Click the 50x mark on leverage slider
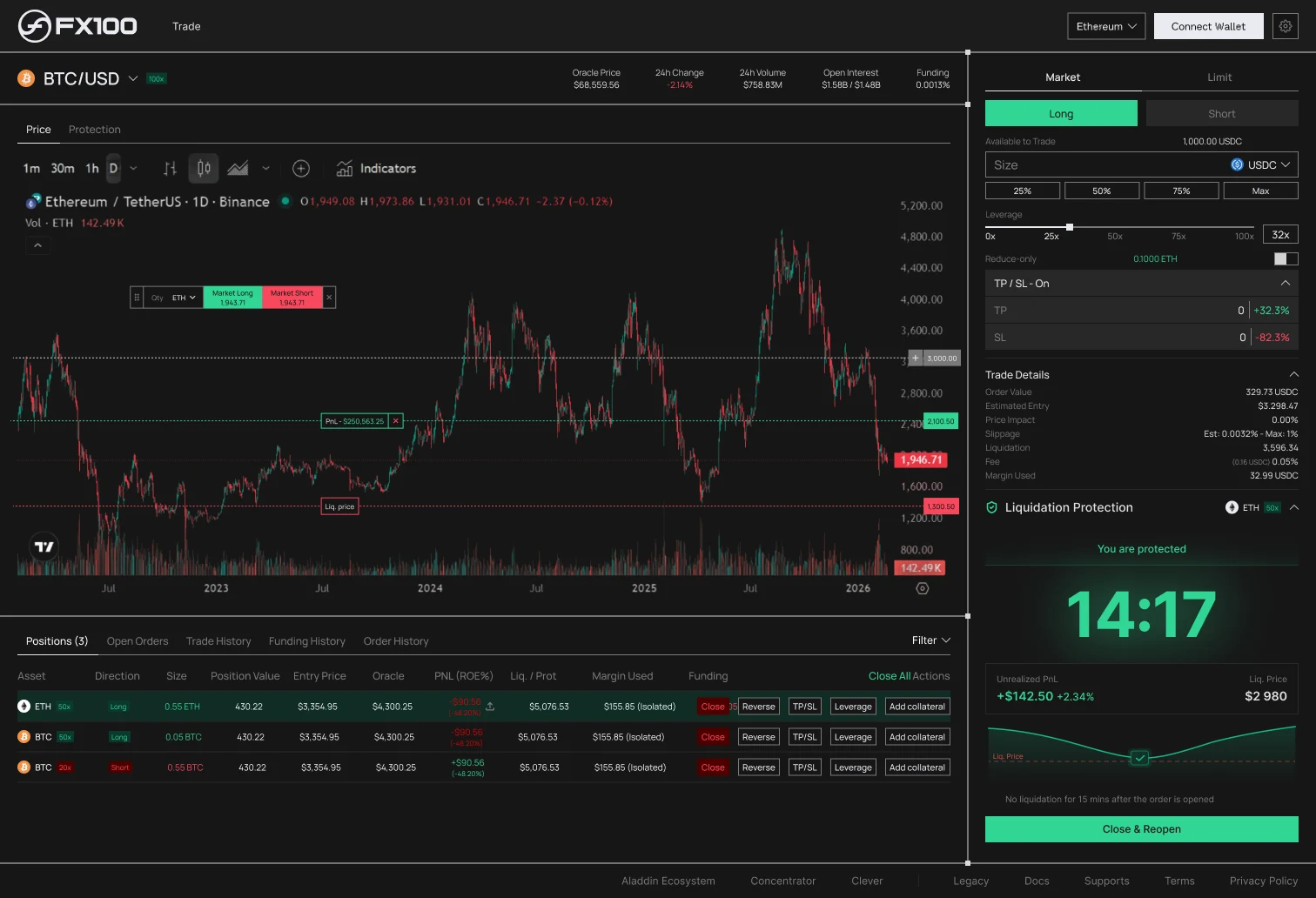Viewport: 1316px width, 898px height. (1115, 236)
